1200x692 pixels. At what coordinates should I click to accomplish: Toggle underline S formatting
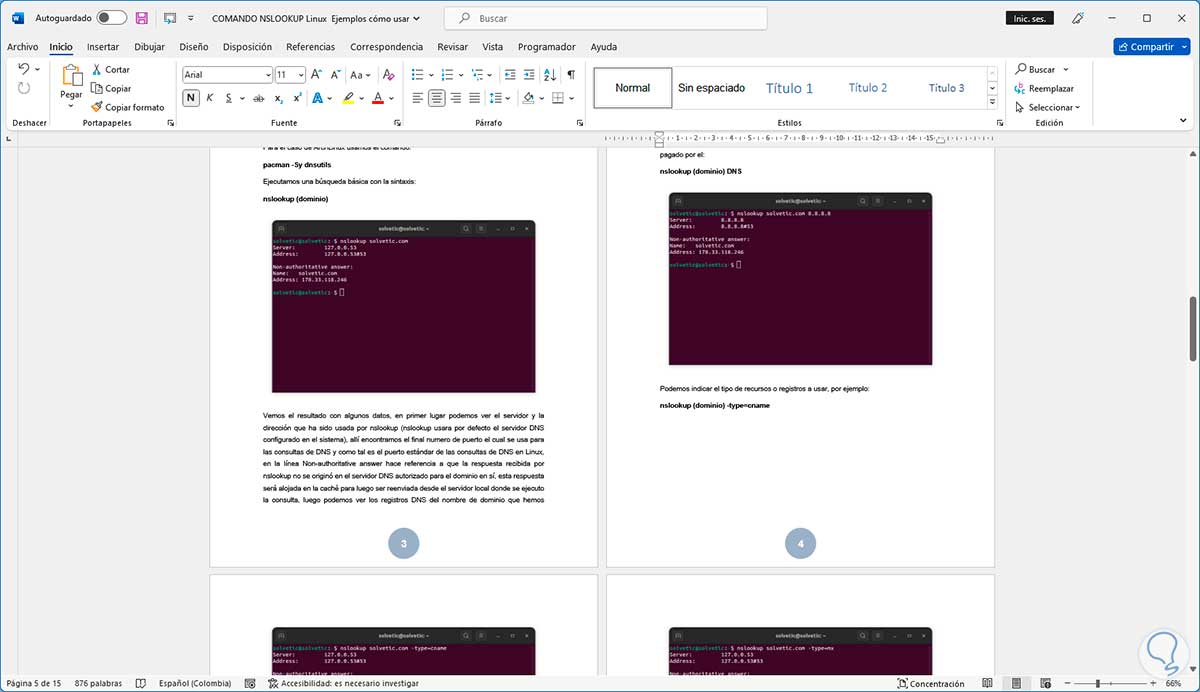[229, 98]
